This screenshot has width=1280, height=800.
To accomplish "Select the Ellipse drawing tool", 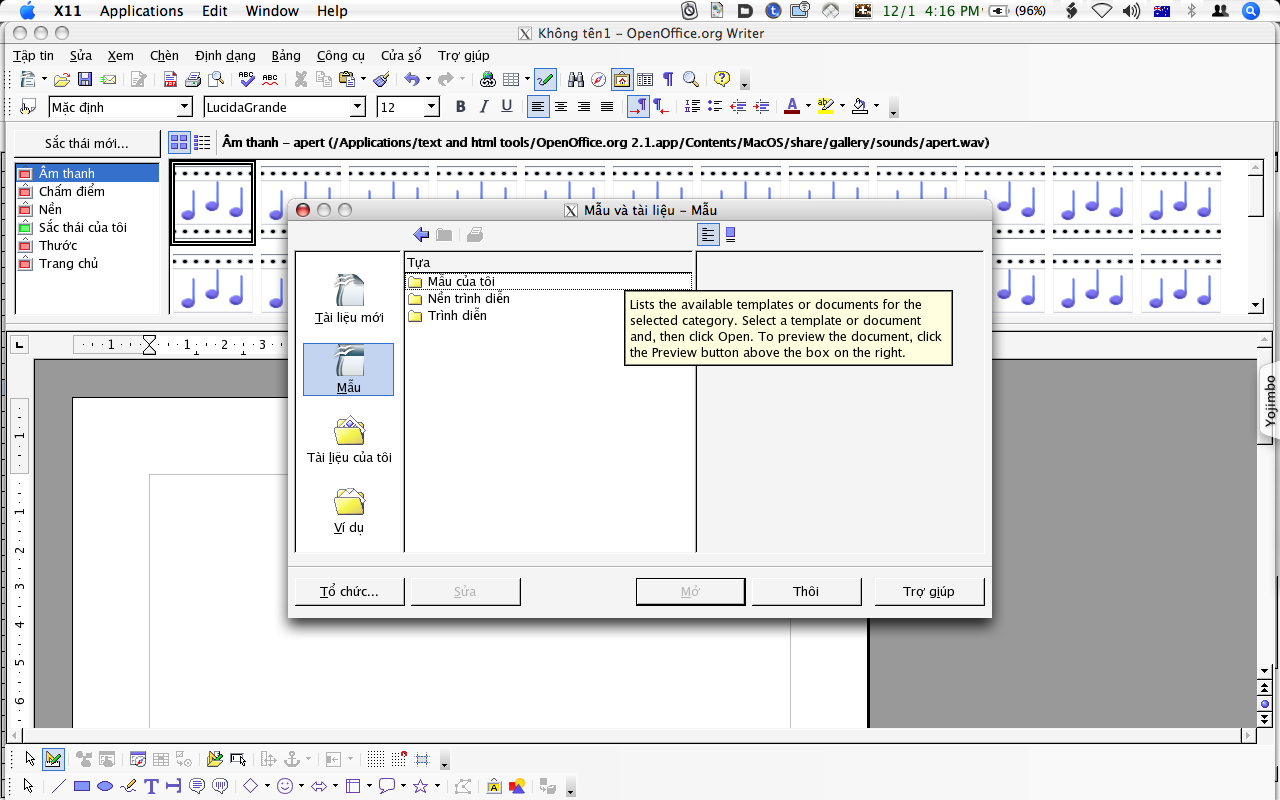I will [105, 786].
